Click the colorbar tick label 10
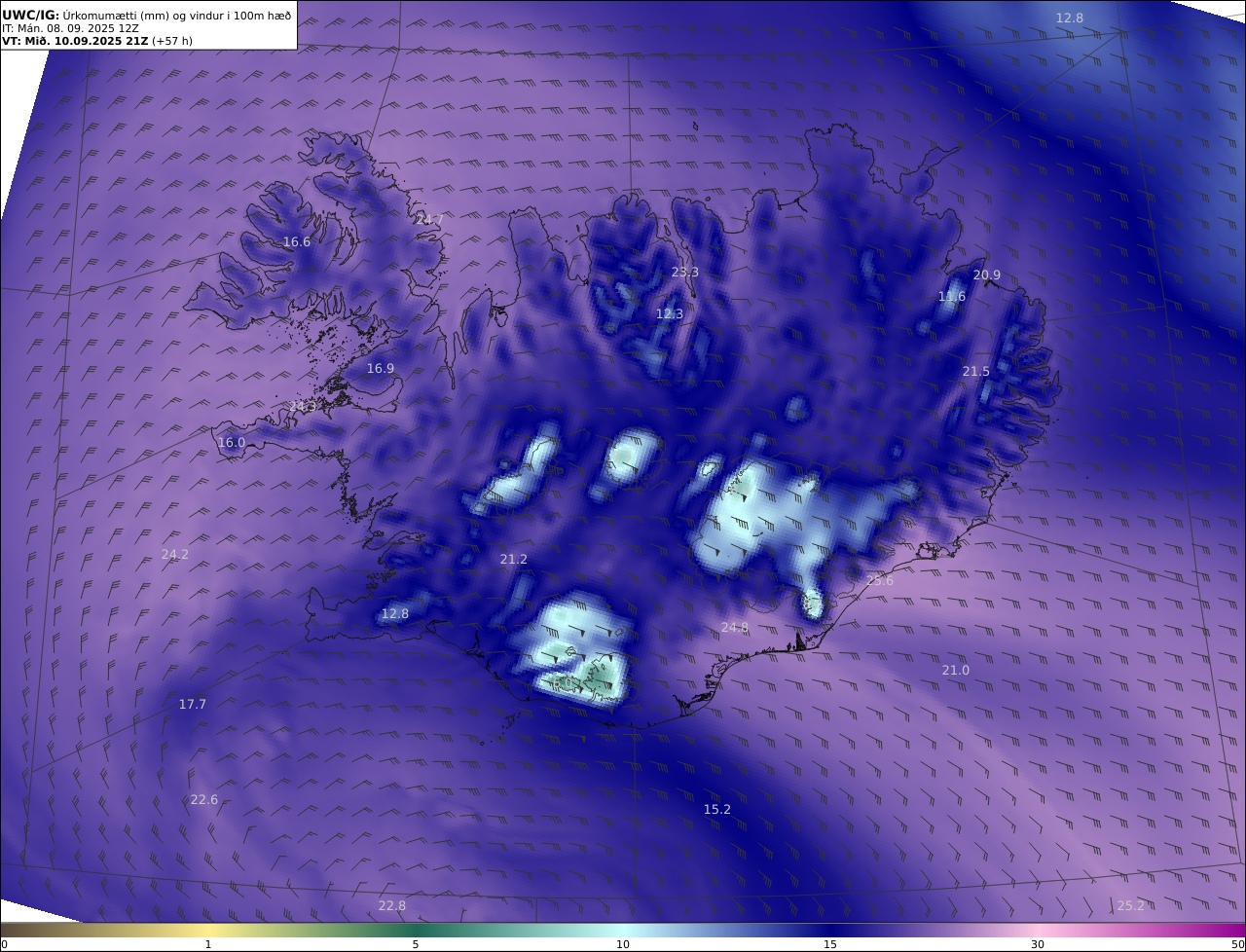This screenshot has height=952, width=1246. click(623, 944)
